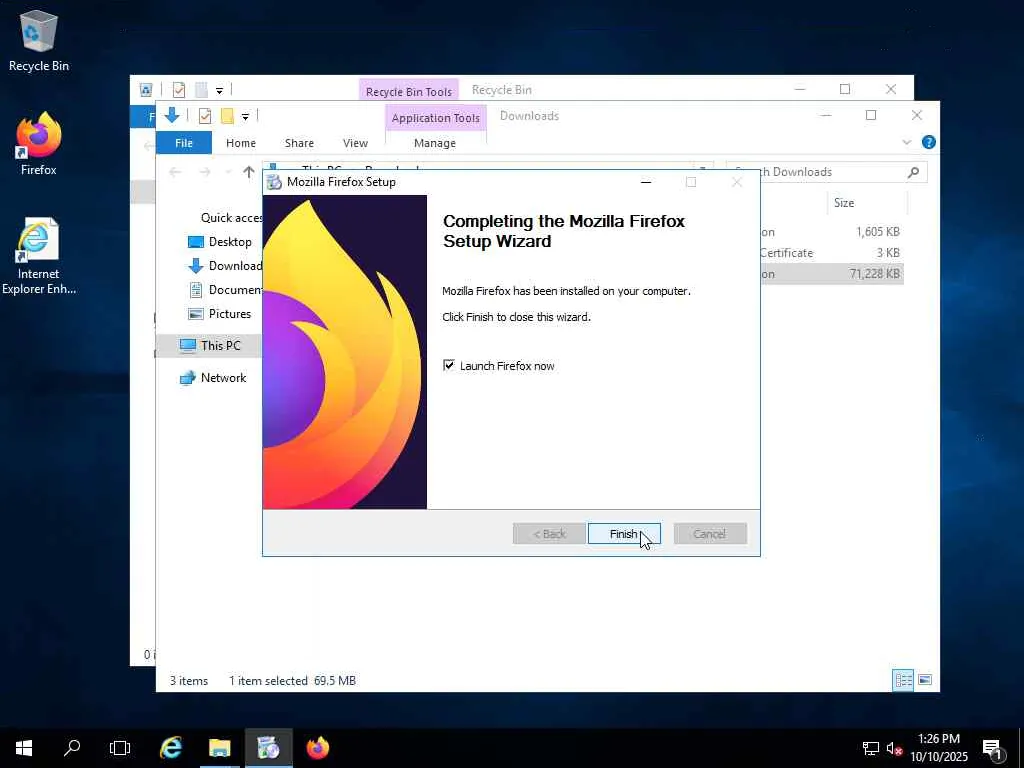Select This PC in navigation pane
Image resolution: width=1024 pixels, height=768 pixels.
click(210, 345)
